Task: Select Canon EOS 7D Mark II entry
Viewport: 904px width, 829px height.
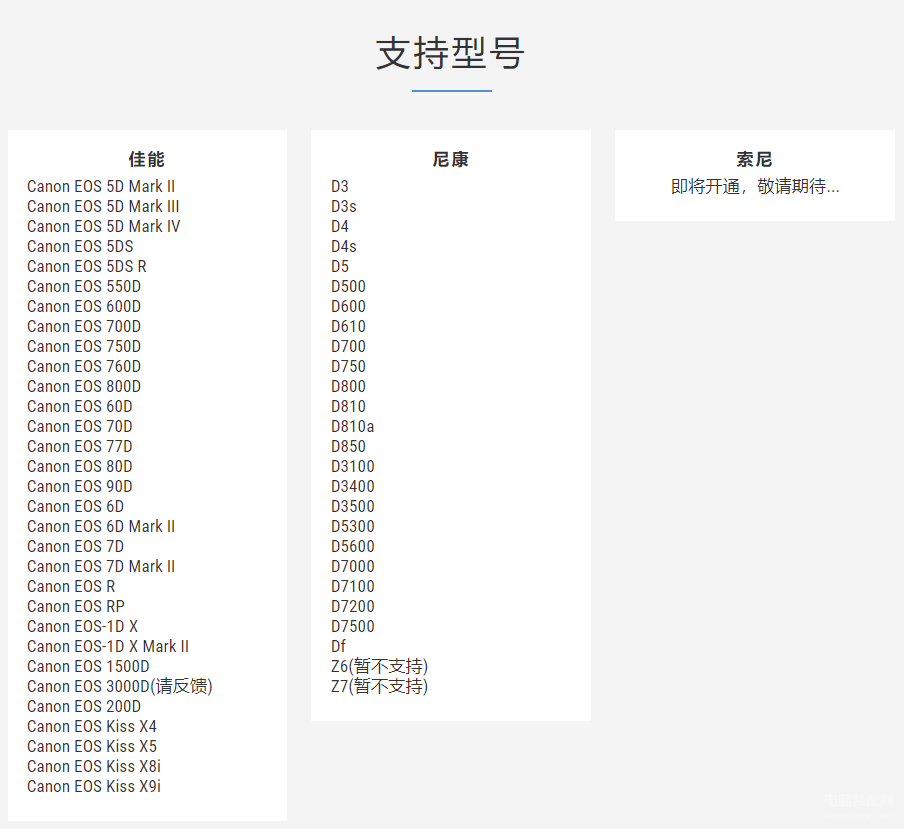Action: 101,566
